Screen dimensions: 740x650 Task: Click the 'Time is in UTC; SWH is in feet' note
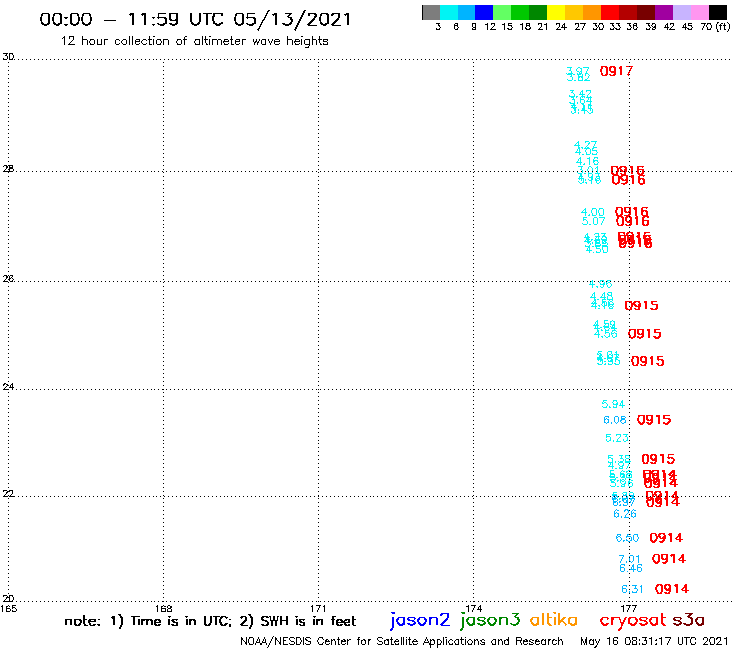click(x=210, y=621)
